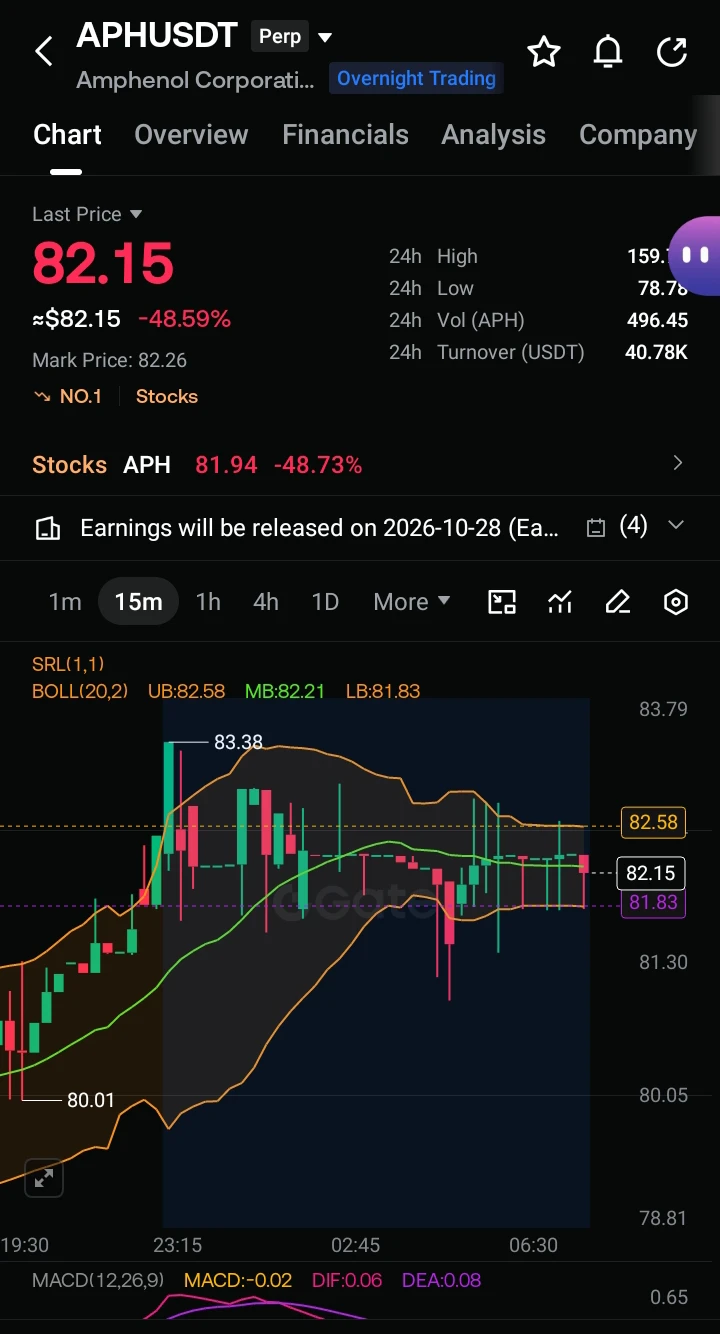Tap the DIF:0.06 MACD value

(x=347, y=1280)
